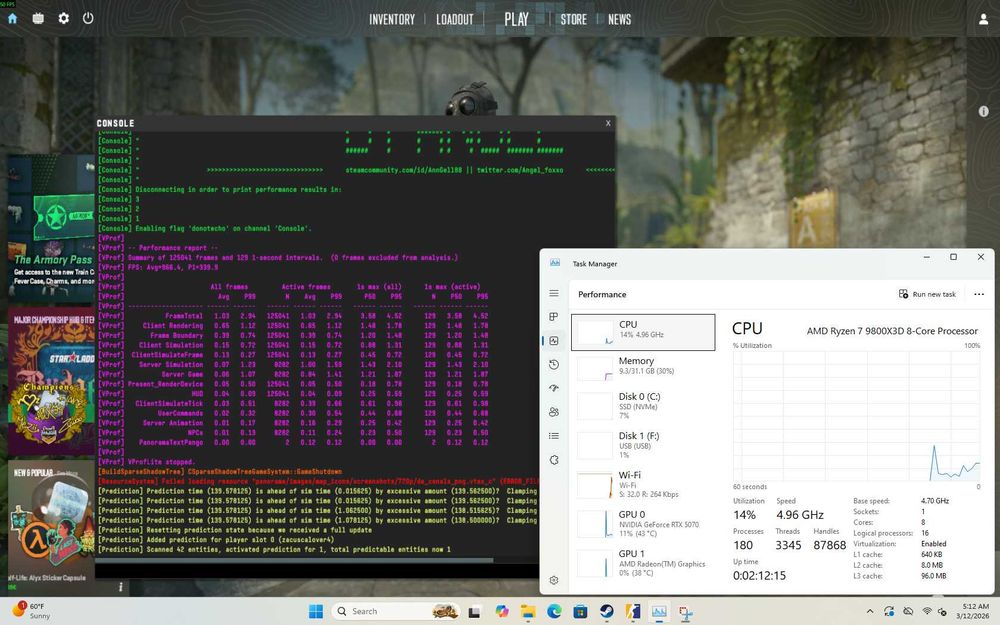The image size is (1000, 625).
Task: Open the Windows Start button
Action: [316, 611]
